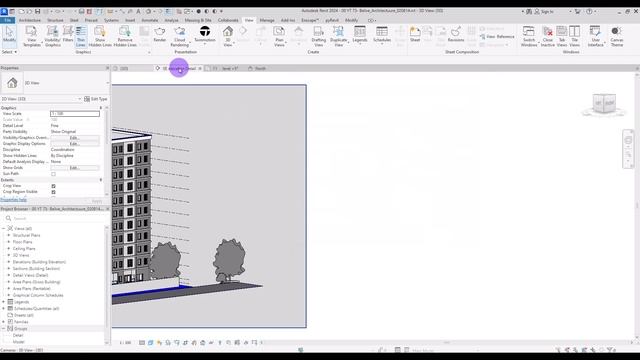Screen dimensions: 640x360
Task: Collapse Views (all) tree node
Action: pos(4,229)
